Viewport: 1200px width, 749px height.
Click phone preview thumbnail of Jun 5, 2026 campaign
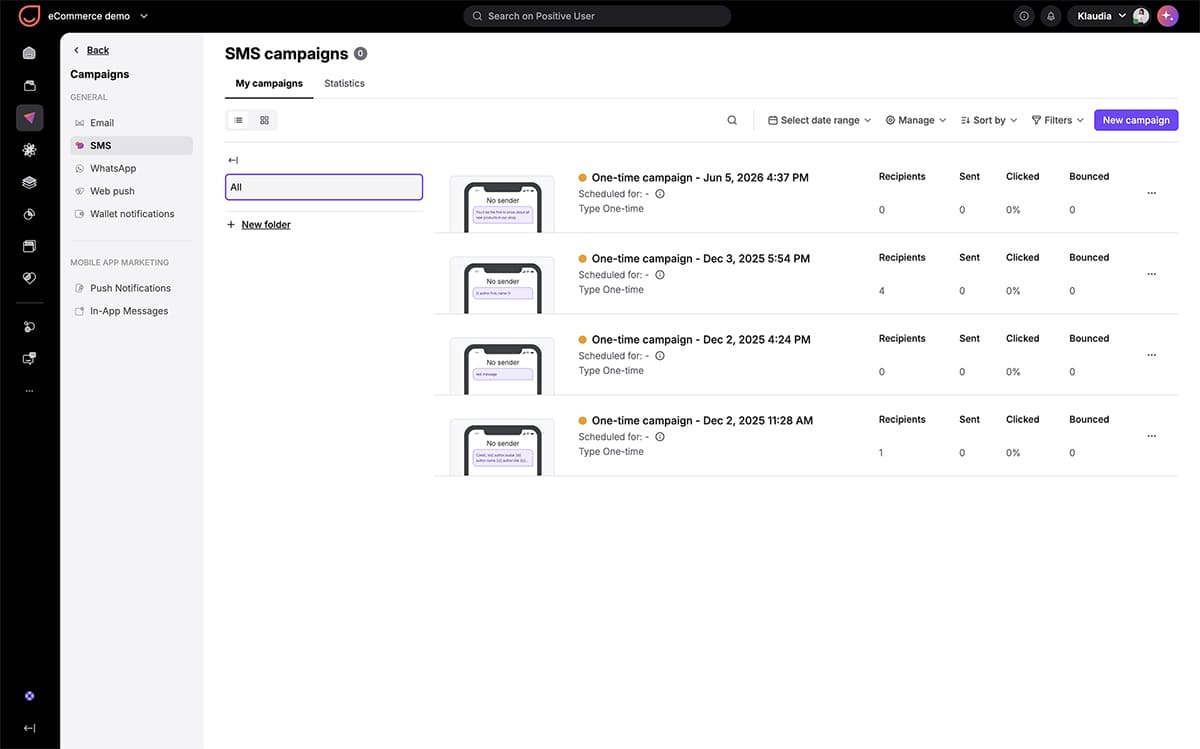click(x=502, y=205)
